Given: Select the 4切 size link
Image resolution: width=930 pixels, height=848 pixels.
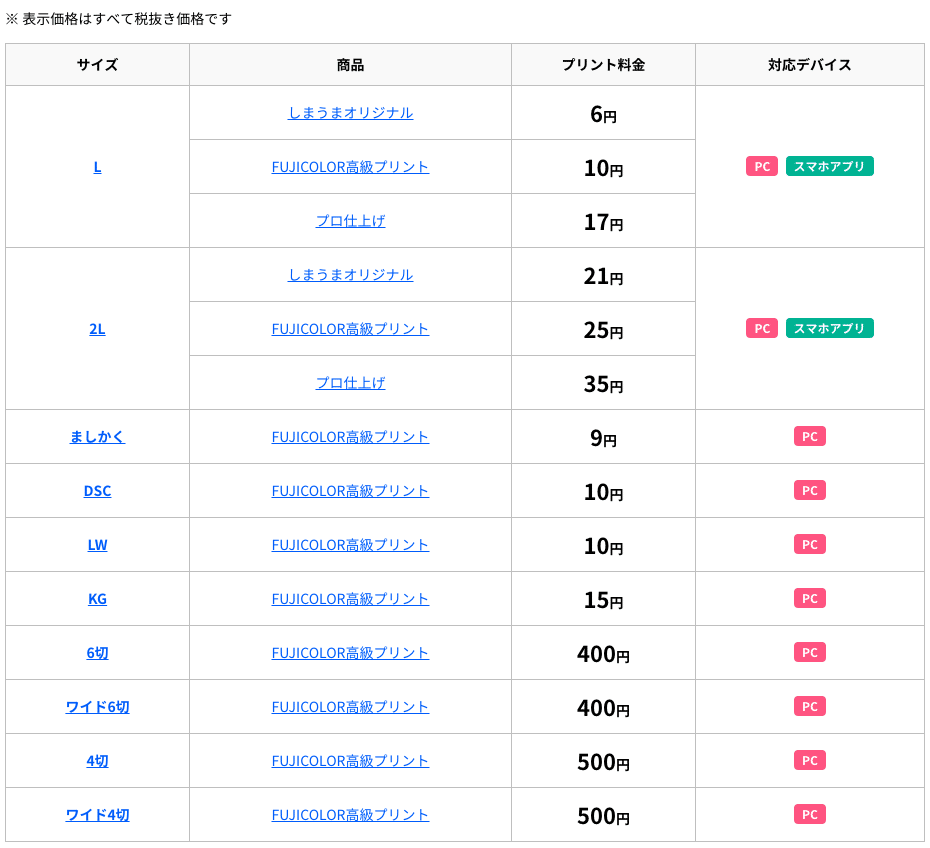Looking at the screenshot, I should tap(97, 760).
